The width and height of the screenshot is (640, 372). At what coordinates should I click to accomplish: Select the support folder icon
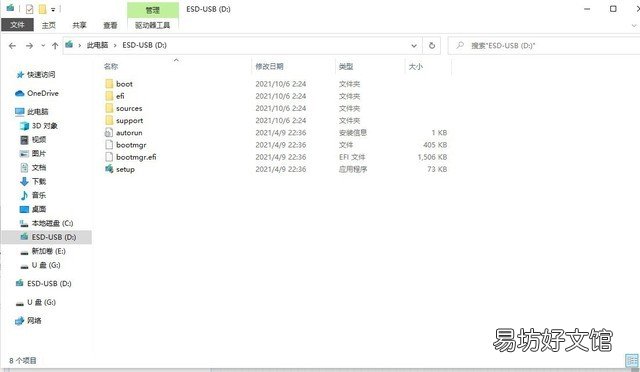pos(109,120)
